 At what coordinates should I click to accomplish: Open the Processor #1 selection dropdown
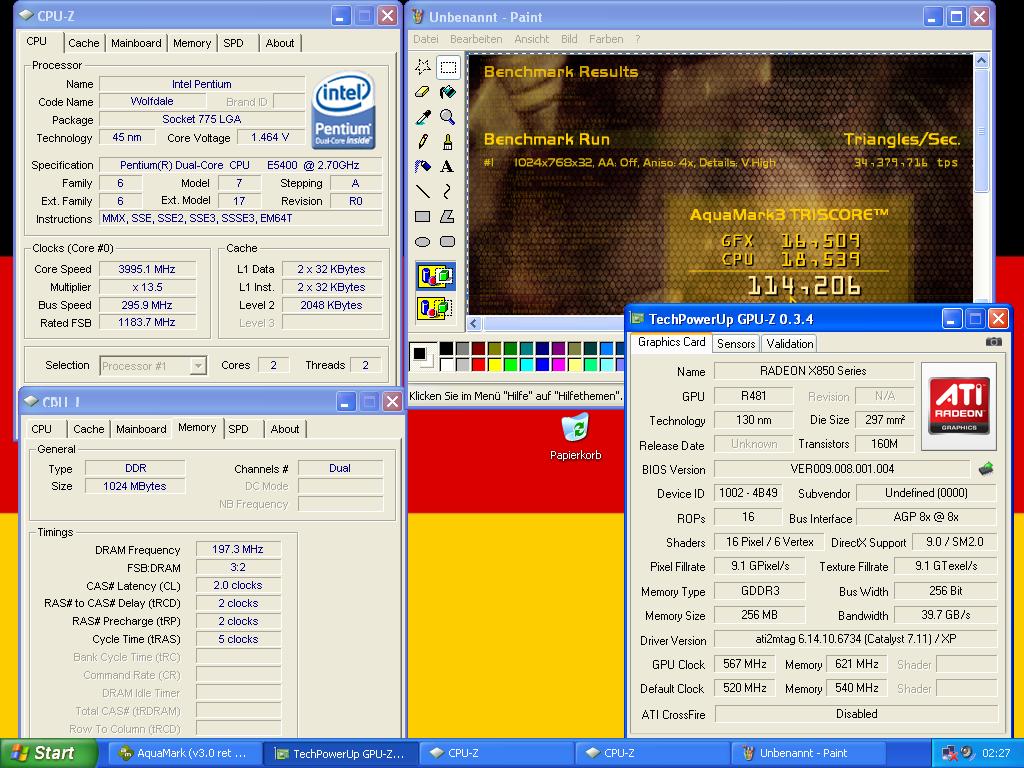point(199,366)
